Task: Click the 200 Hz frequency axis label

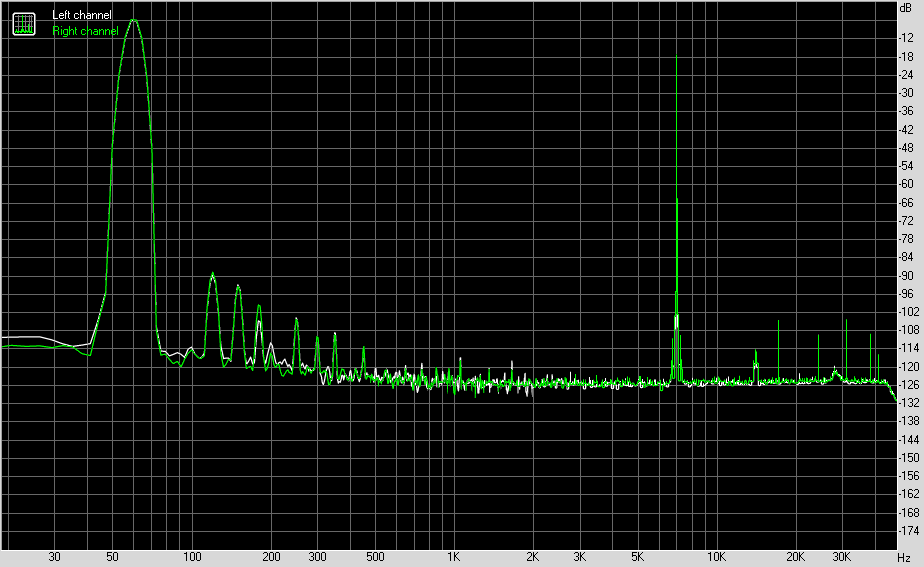Action: [x=271, y=557]
